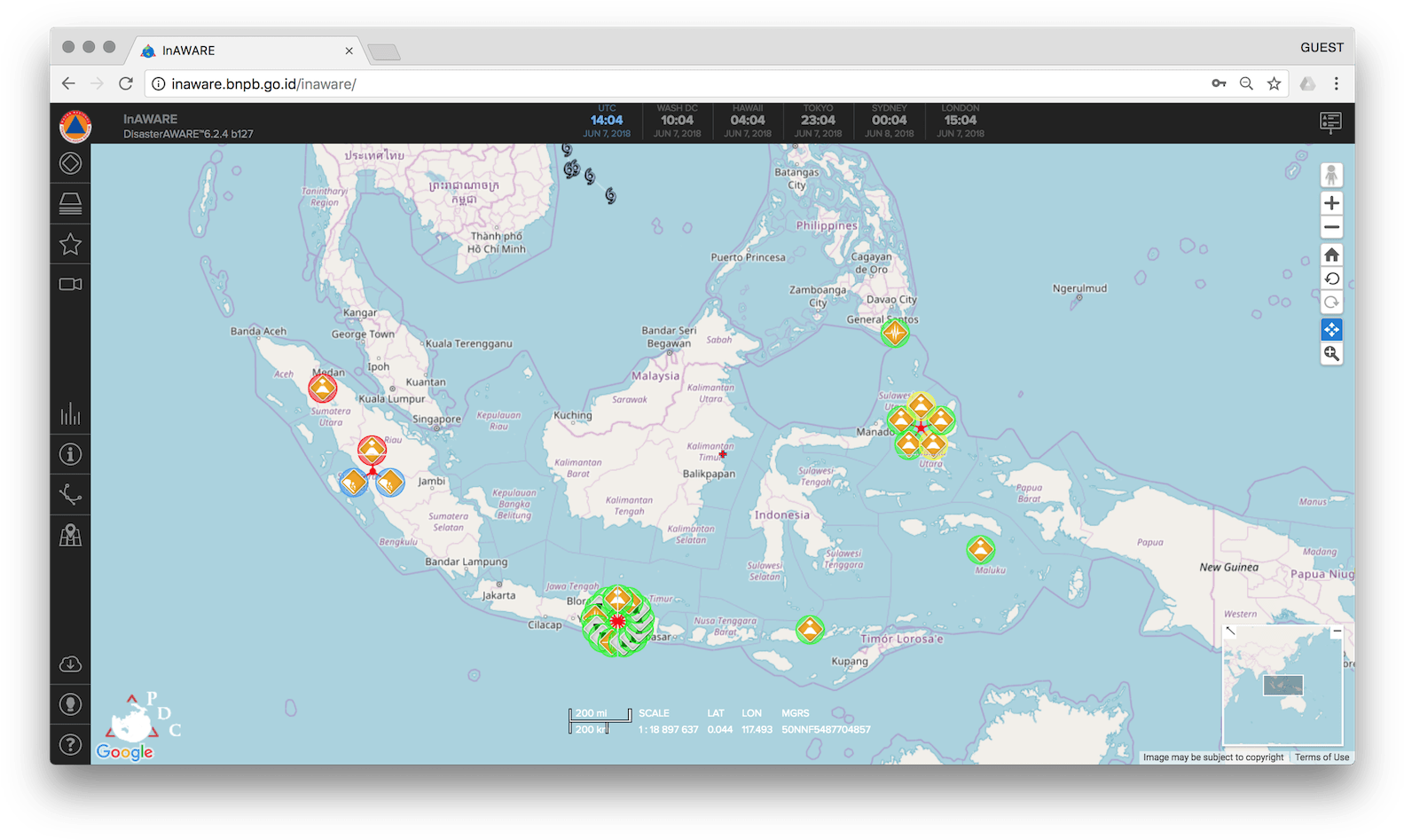
Task: Open the browser zoom magnifier icon
Action: [1246, 83]
